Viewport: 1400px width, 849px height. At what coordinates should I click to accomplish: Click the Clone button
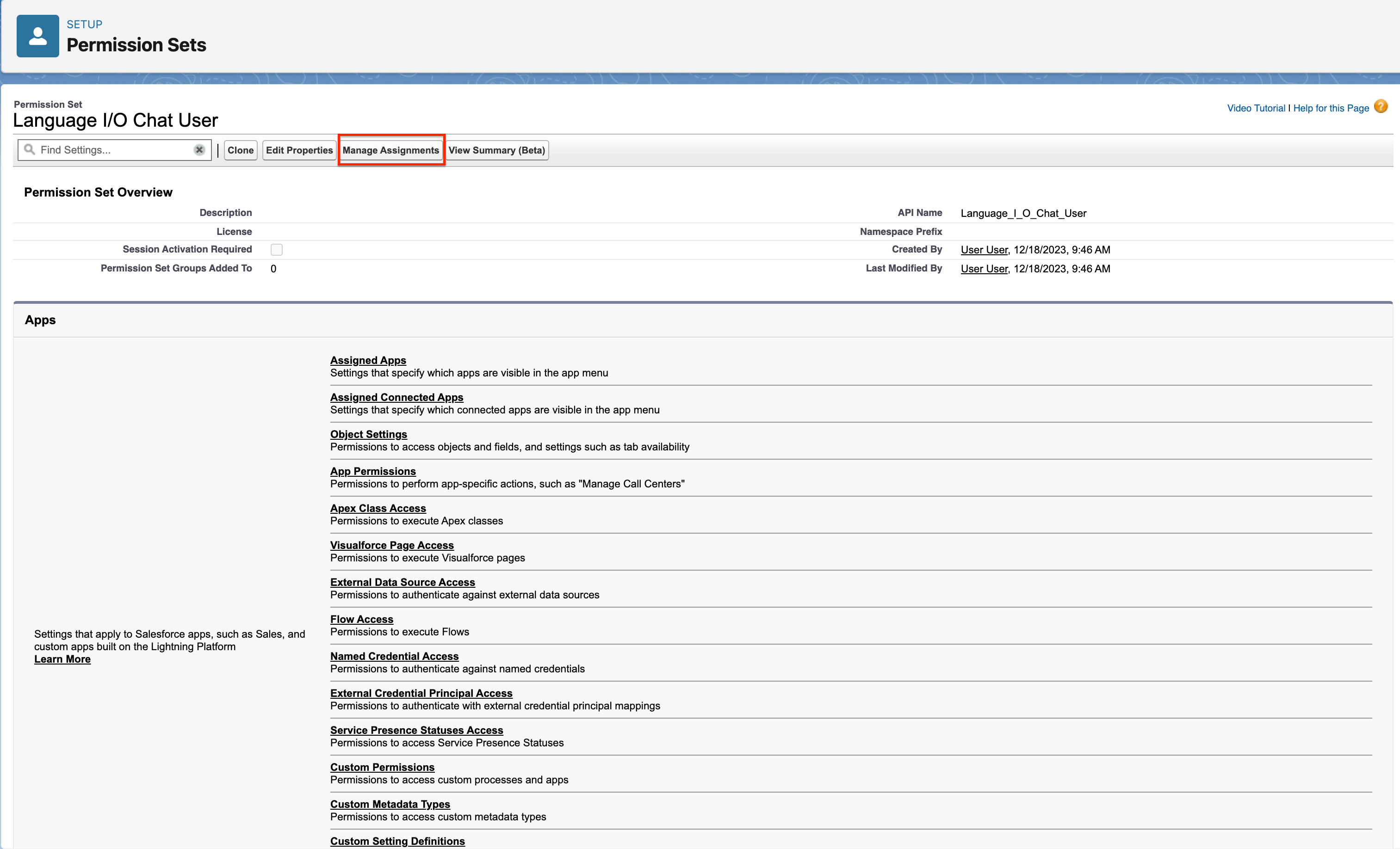click(240, 150)
